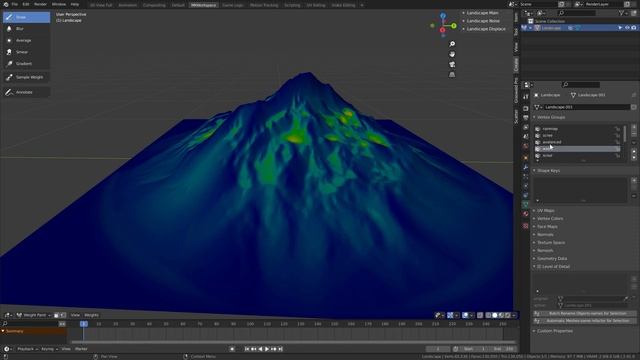Toggle X-ray mode in viewport header
640x360 pixels.
(x=480, y=315)
